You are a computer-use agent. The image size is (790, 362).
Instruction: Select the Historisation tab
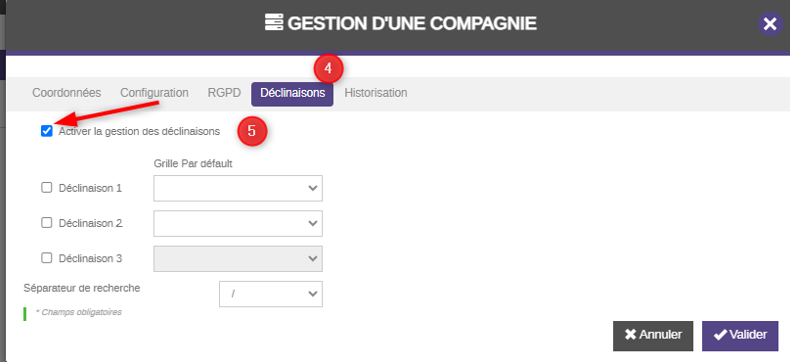tap(376, 93)
